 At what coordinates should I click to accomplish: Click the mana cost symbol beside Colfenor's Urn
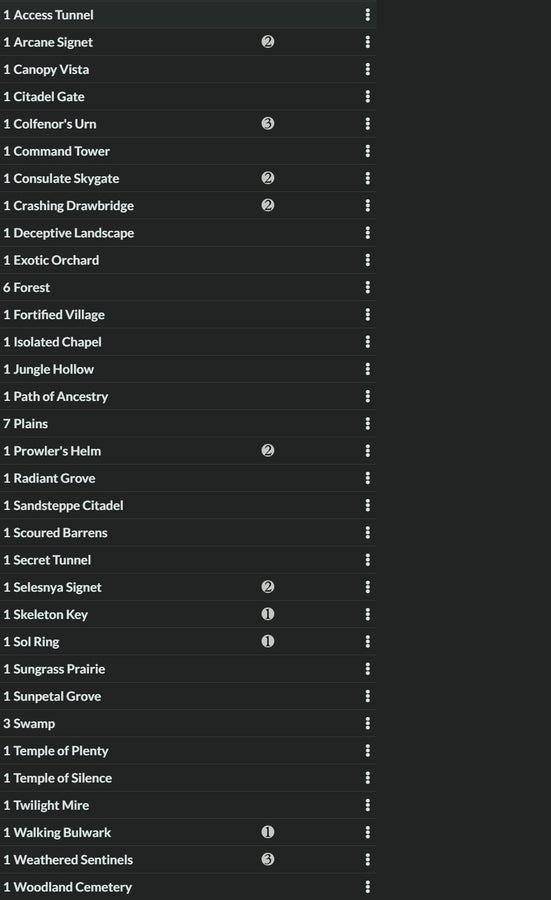(x=267, y=123)
